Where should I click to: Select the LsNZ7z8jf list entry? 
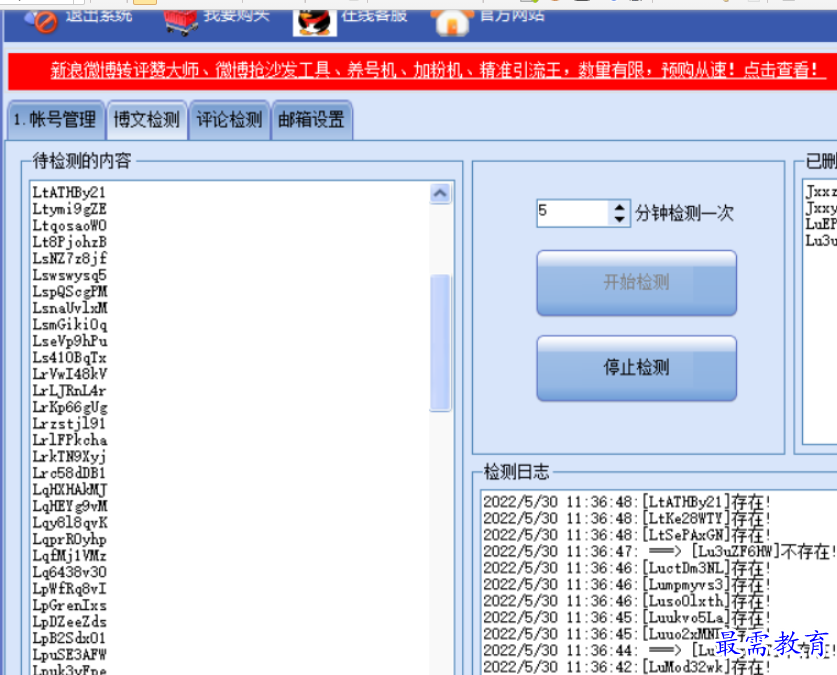pos(69,259)
